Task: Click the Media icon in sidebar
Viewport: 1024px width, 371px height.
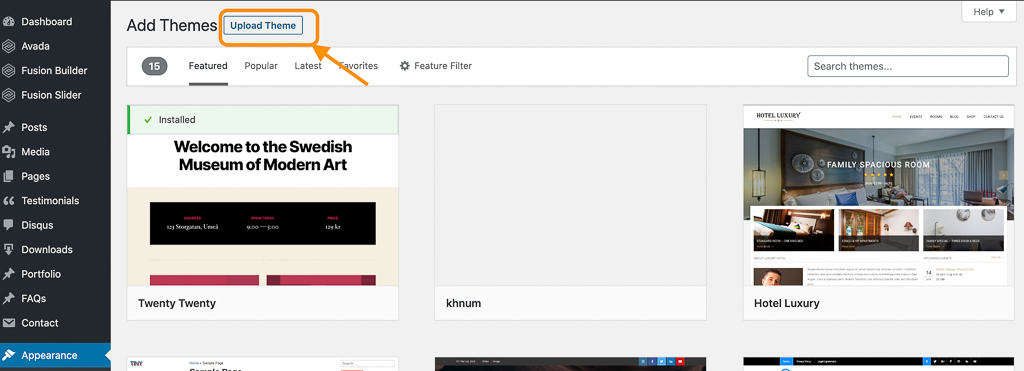Action: 8,152
